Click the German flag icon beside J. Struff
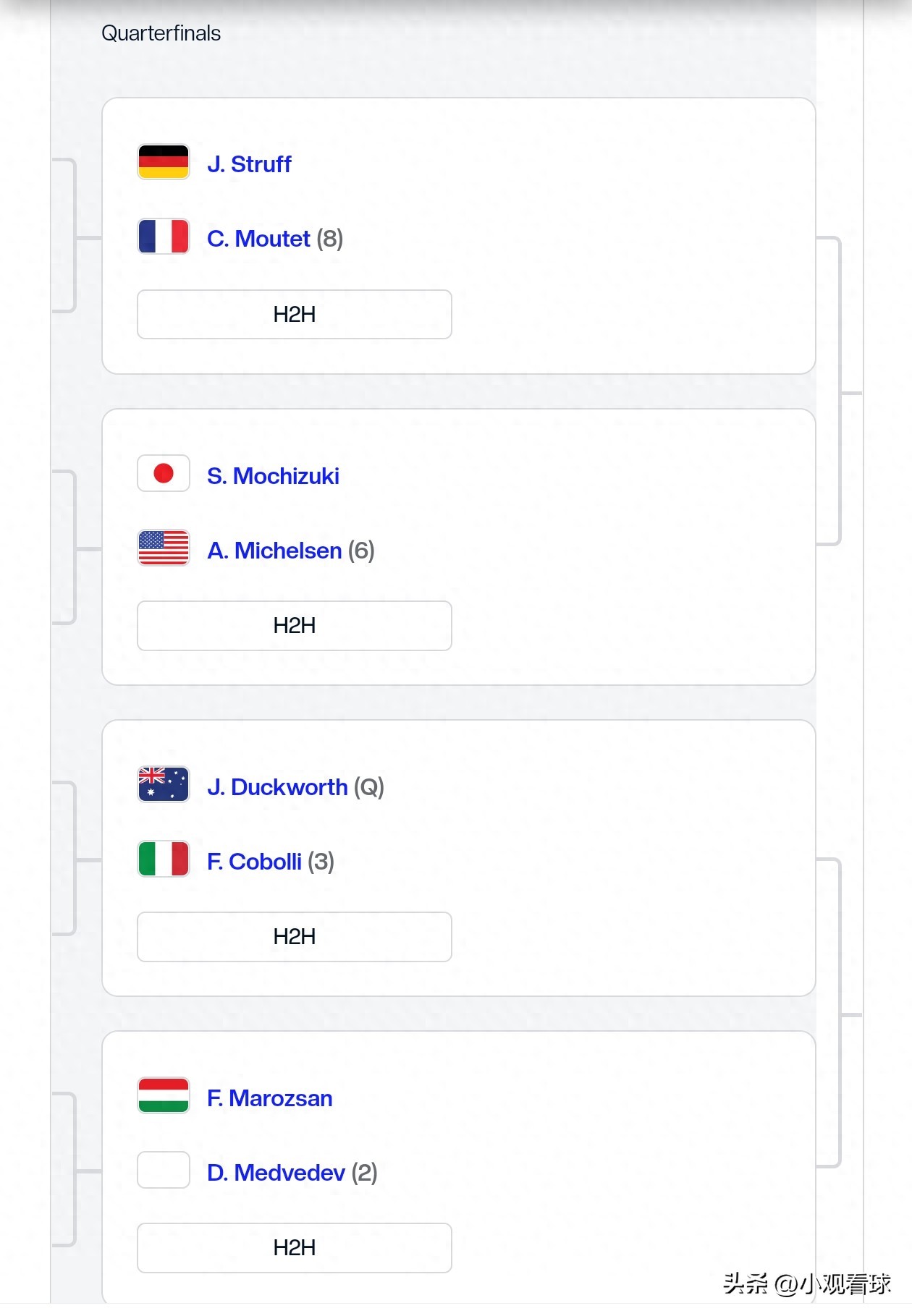Viewport: 912px width, 1316px height. point(164,162)
